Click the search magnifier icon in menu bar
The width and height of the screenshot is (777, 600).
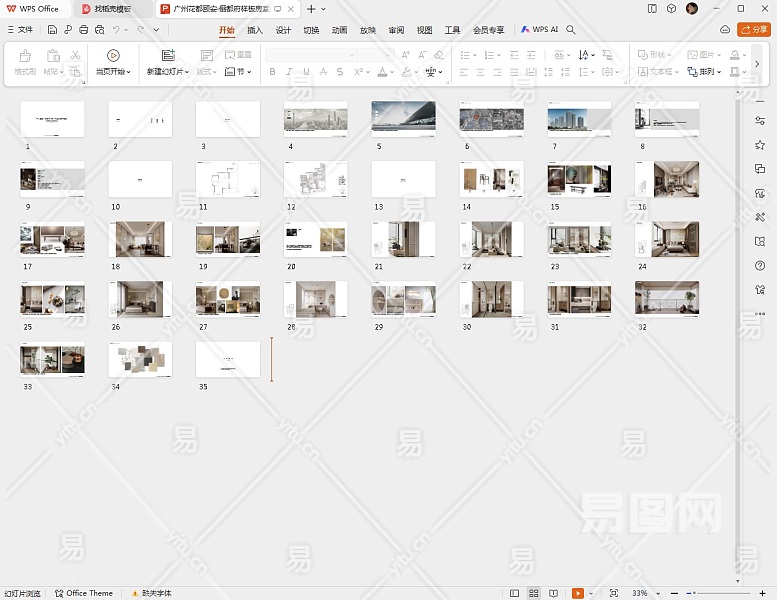point(571,30)
